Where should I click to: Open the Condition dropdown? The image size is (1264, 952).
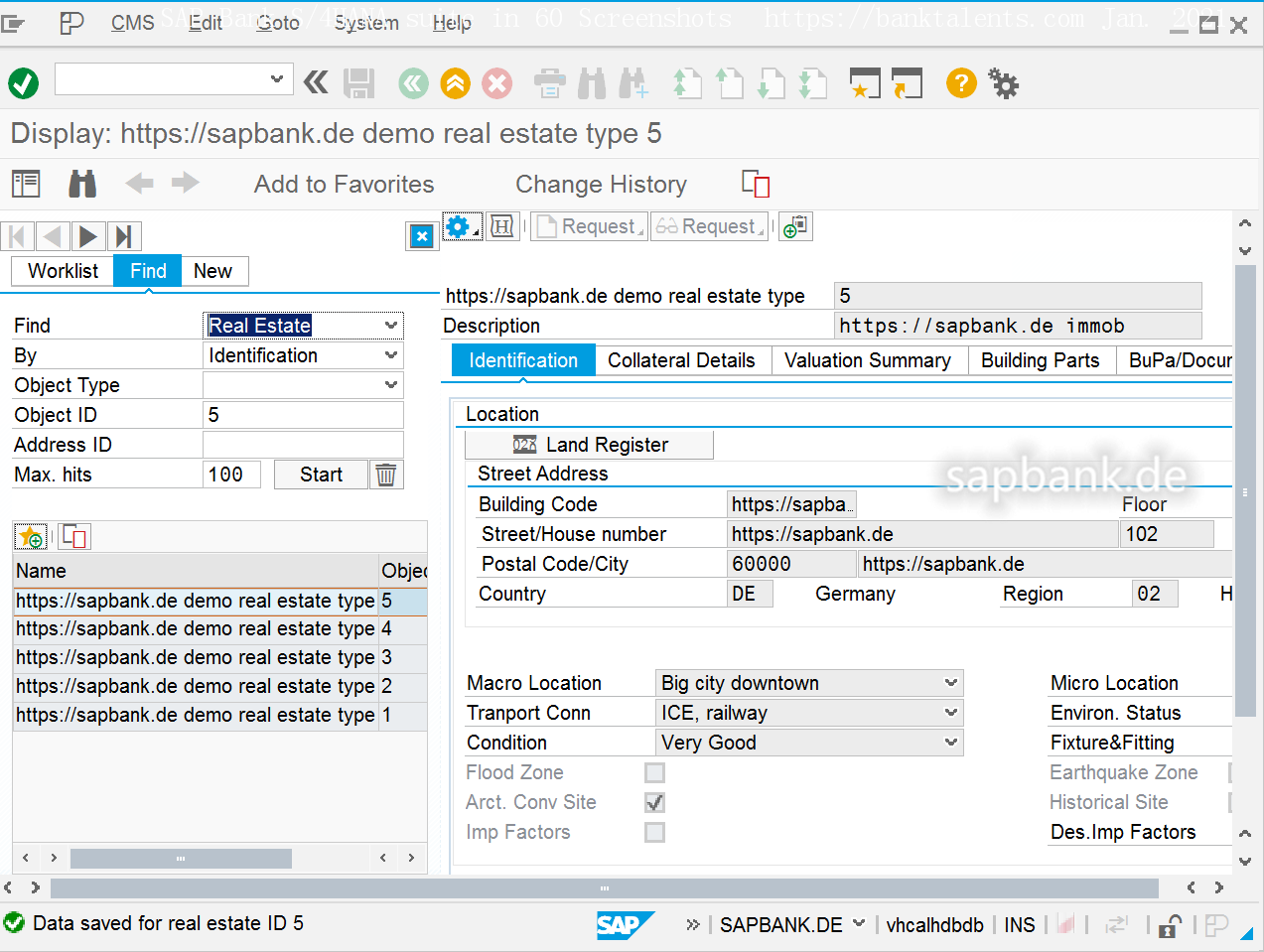951,743
